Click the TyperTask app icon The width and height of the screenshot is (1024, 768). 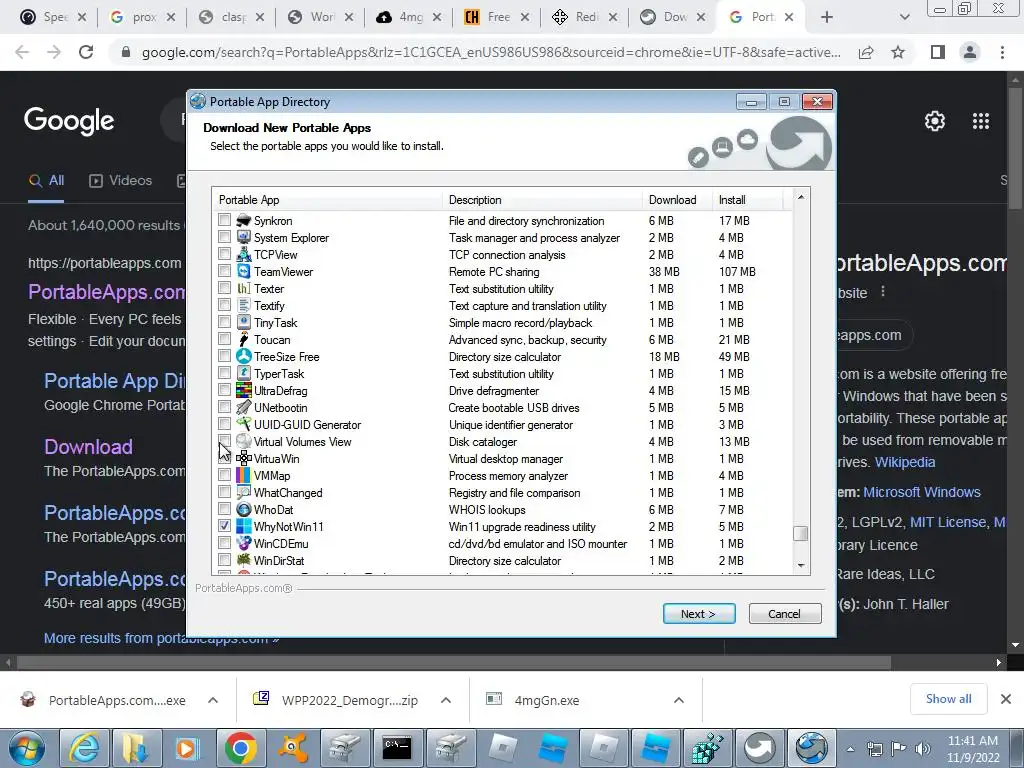click(x=244, y=374)
